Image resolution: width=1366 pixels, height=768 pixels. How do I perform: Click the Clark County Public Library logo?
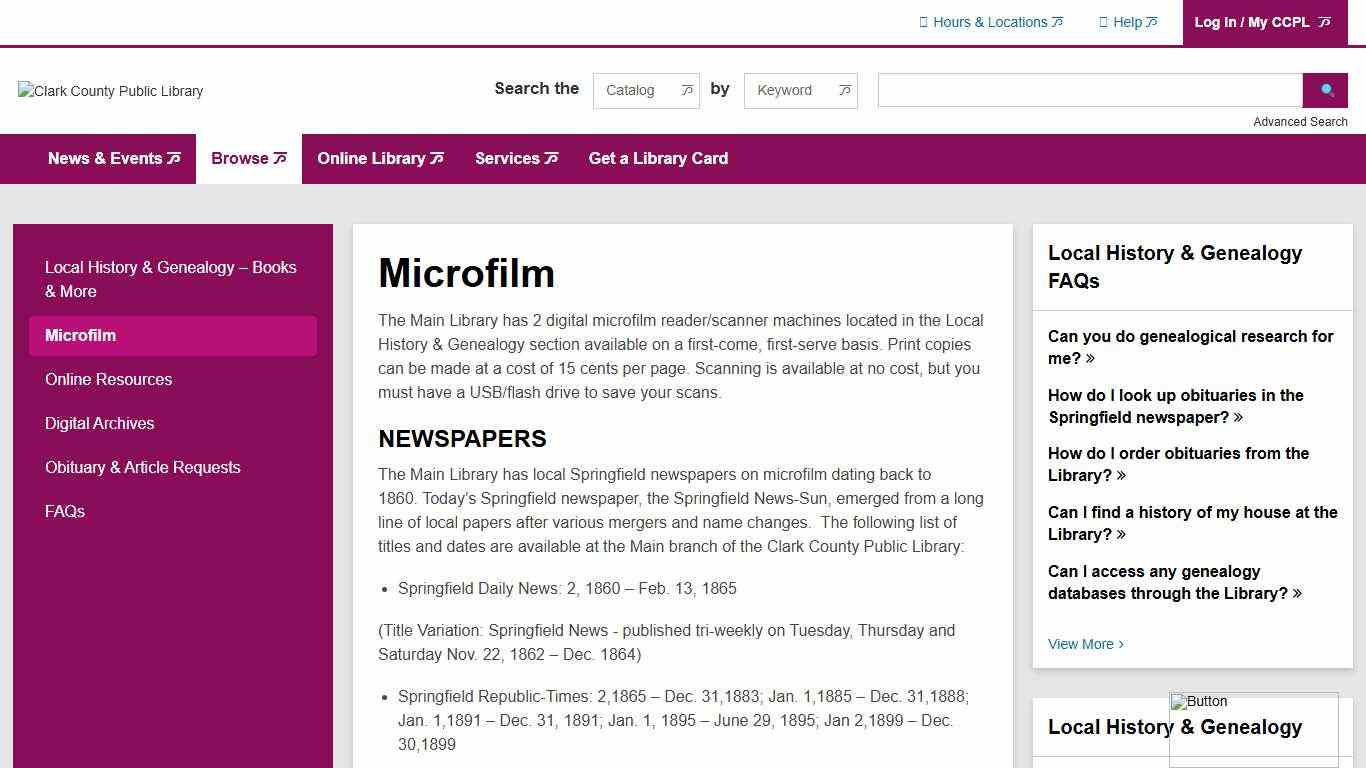(109, 91)
